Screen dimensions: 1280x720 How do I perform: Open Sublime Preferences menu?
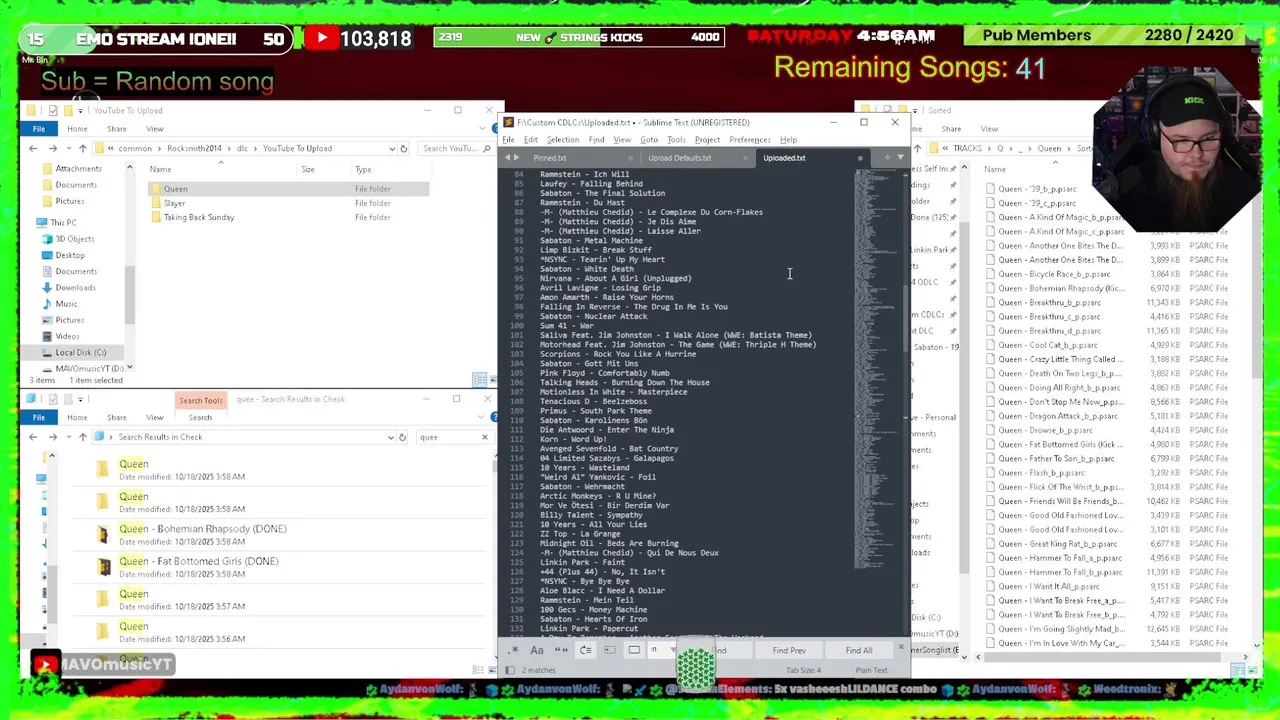pyautogui.click(x=750, y=140)
